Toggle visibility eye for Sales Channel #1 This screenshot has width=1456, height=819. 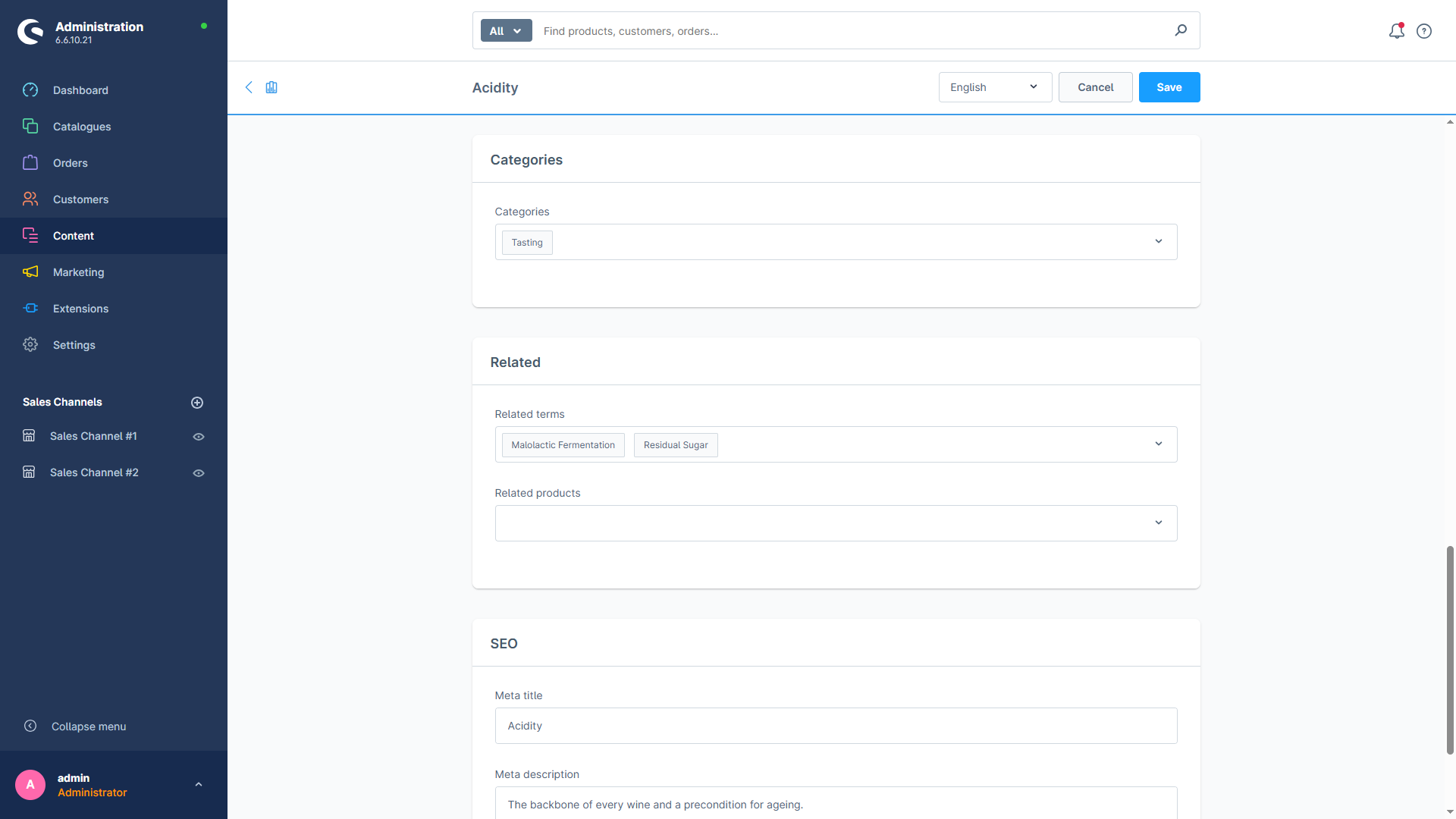click(199, 437)
